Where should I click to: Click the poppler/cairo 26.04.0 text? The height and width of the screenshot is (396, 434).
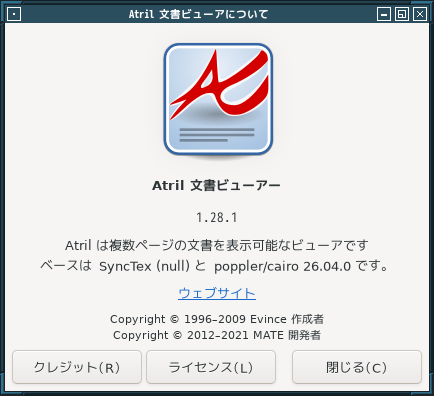(282, 266)
